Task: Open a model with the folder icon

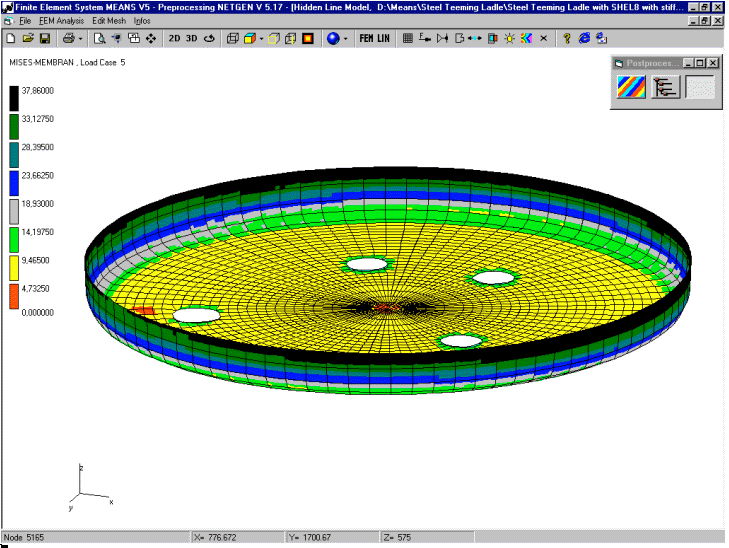Action: tap(28, 39)
